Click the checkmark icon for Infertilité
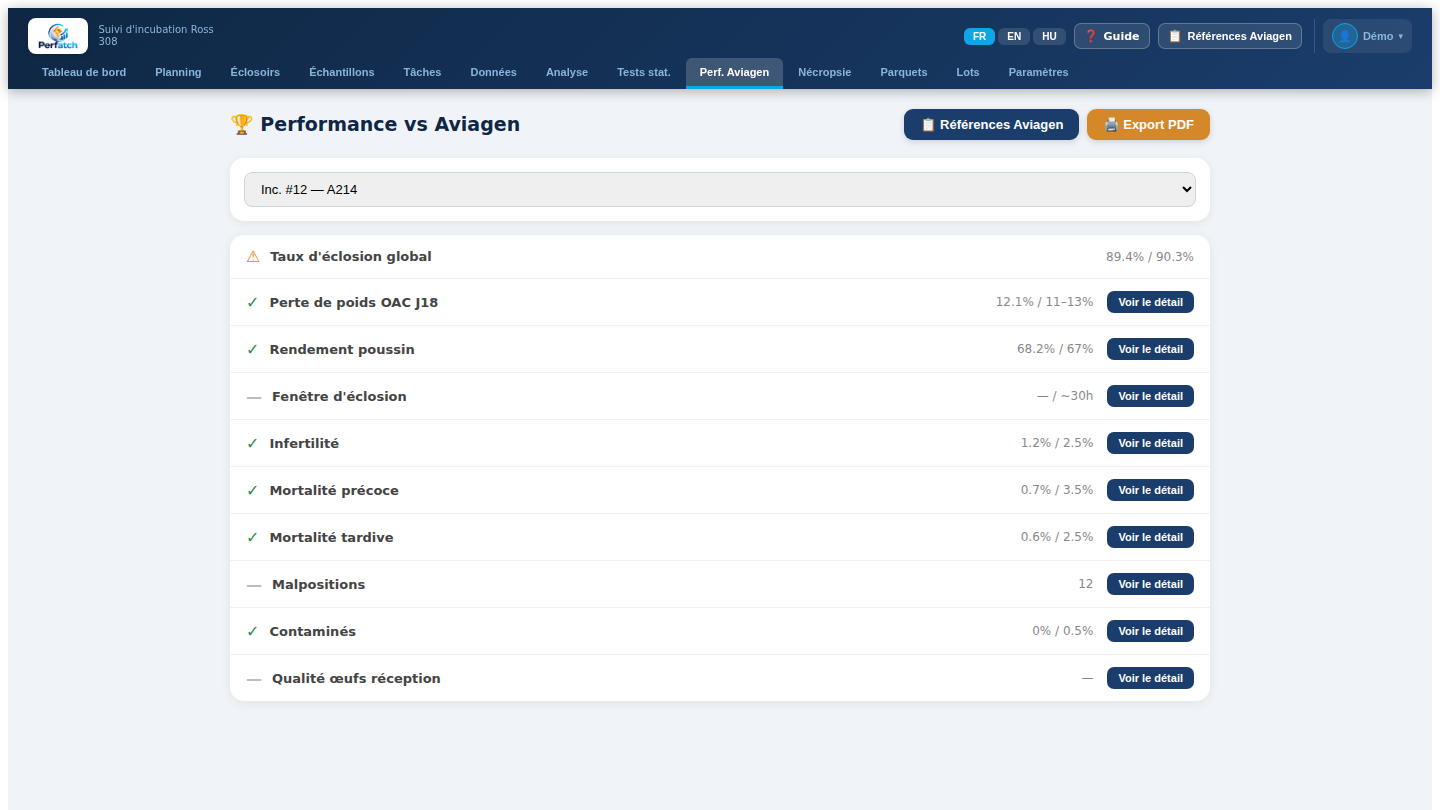Viewport: 1440px width, 810px height. 253,443
